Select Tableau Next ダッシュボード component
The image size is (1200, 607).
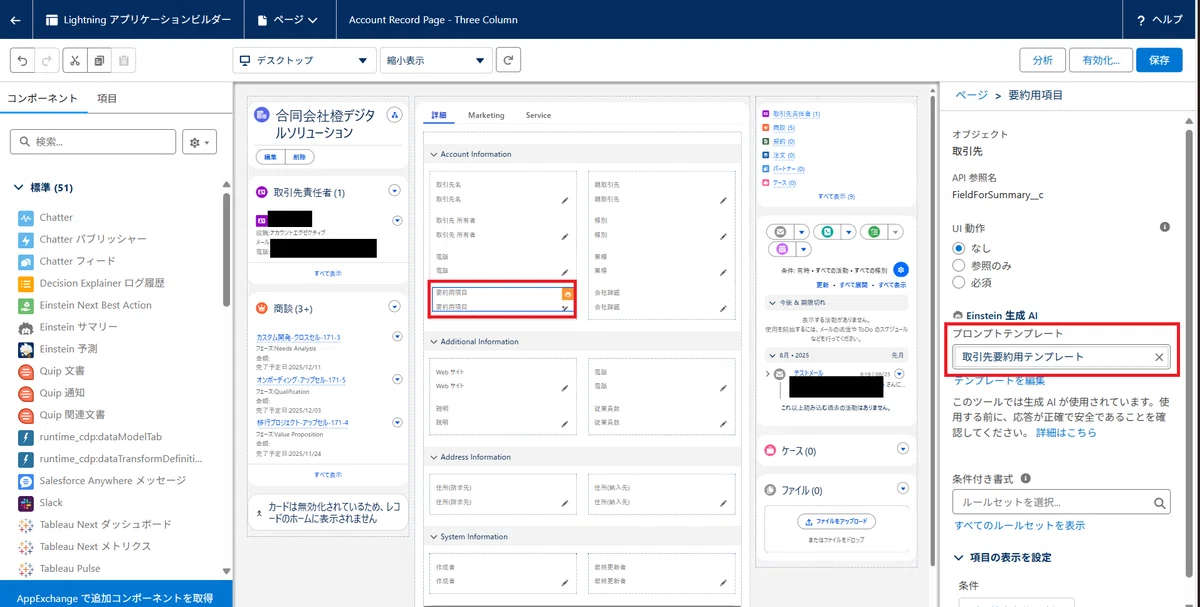pyautogui.click(x=95, y=524)
